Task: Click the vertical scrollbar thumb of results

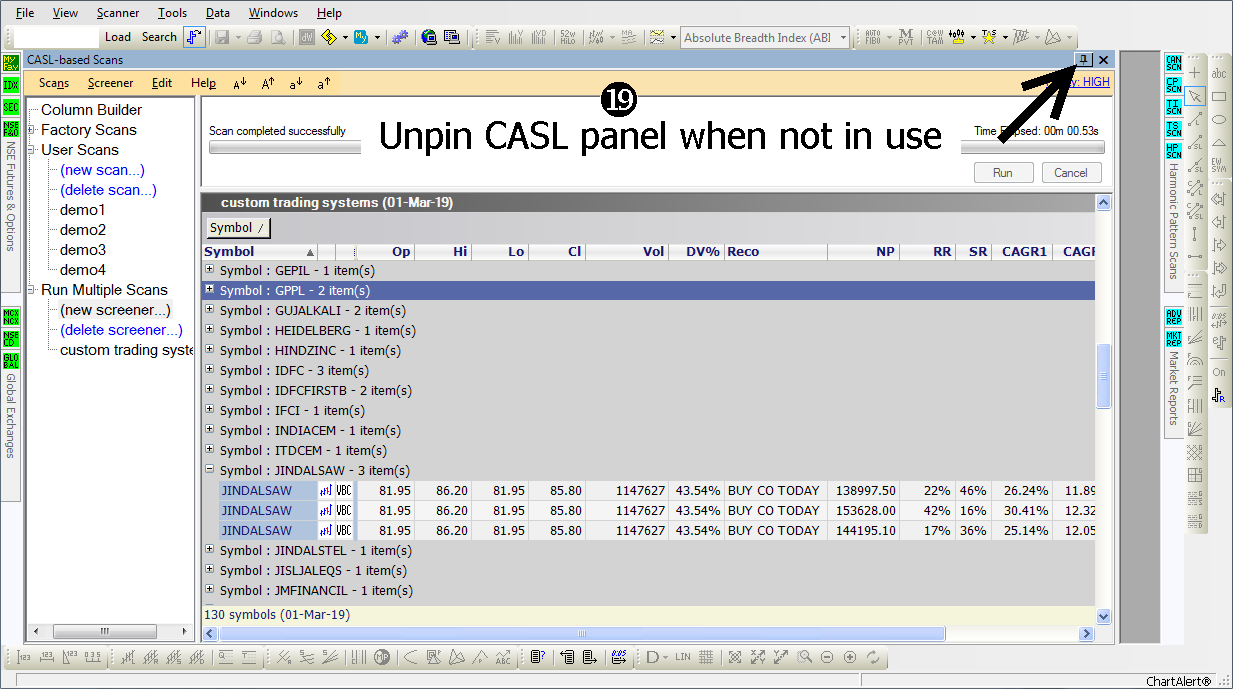Action: pyautogui.click(x=1104, y=376)
